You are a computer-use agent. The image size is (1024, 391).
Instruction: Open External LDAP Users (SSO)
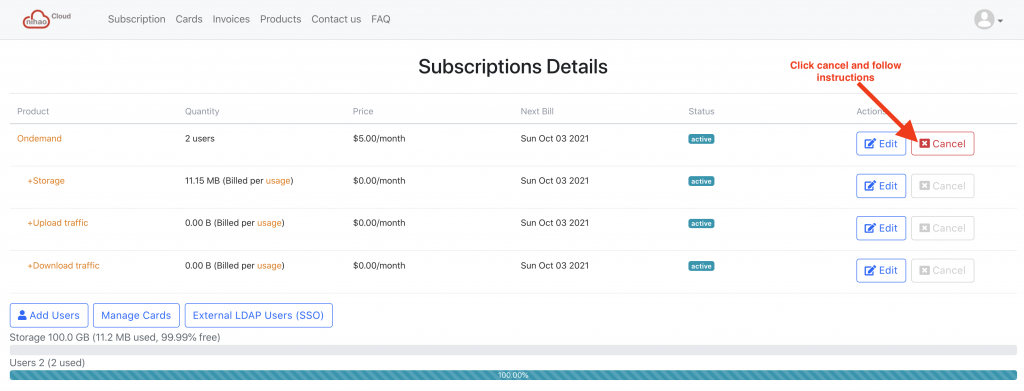pos(259,315)
